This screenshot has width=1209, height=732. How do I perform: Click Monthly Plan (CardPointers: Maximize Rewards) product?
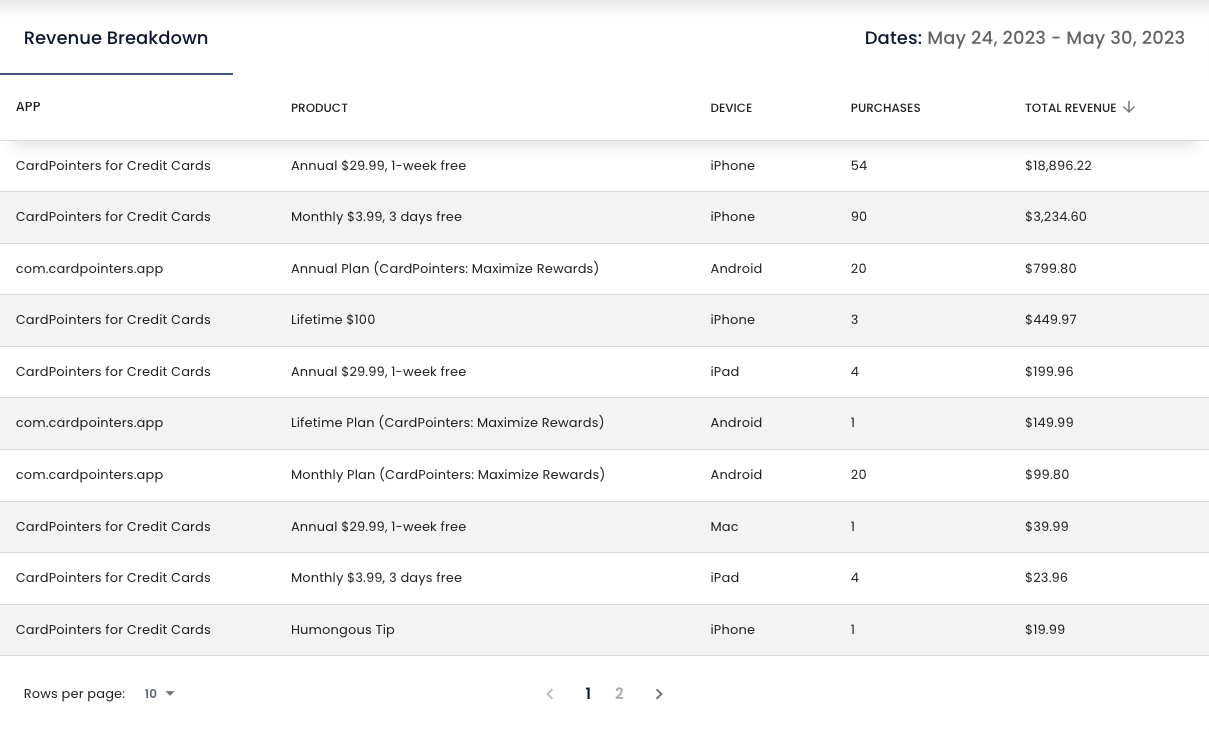pyautogui.click(x=448, y=475)
